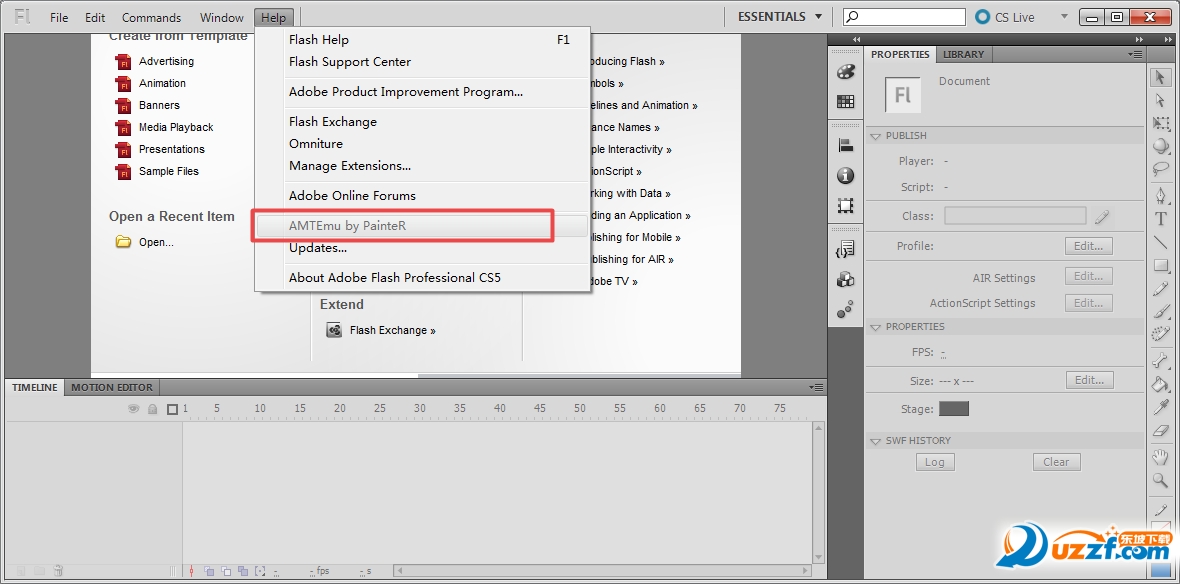
Task: Open the Advertising template link
Action: [x=166, y=61]
